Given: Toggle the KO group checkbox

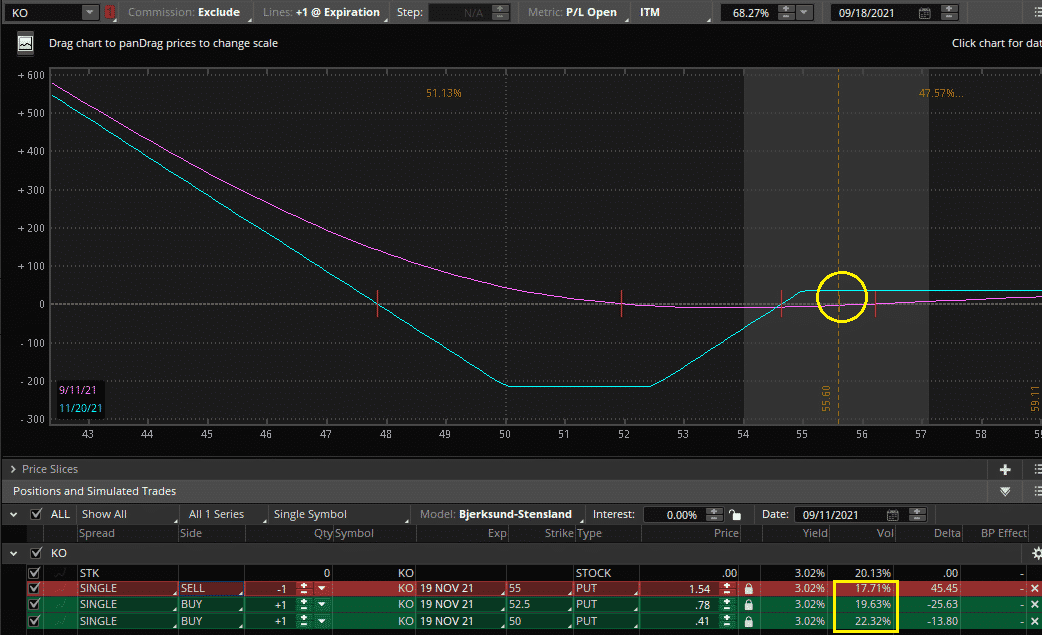Looking at the screenshot, I should (x=36, y=553).
